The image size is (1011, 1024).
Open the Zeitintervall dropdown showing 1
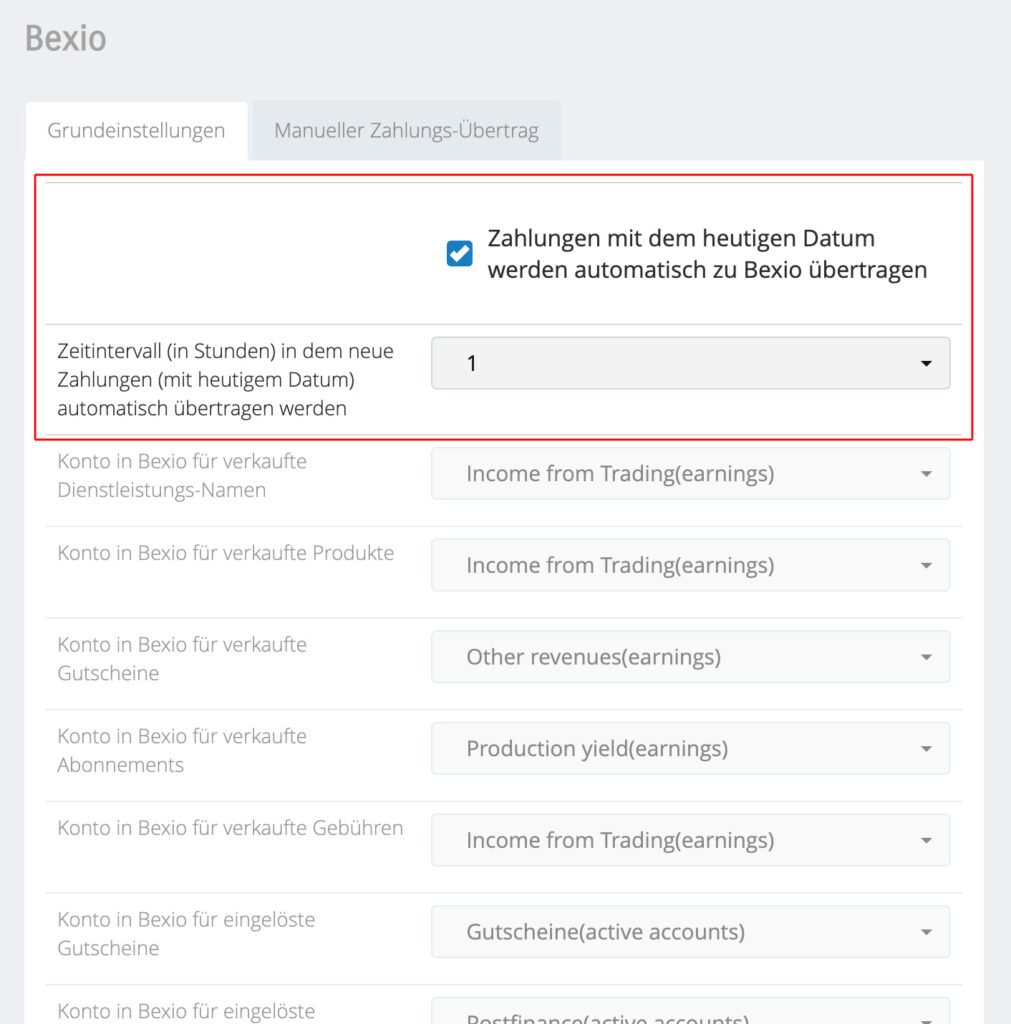690,364
